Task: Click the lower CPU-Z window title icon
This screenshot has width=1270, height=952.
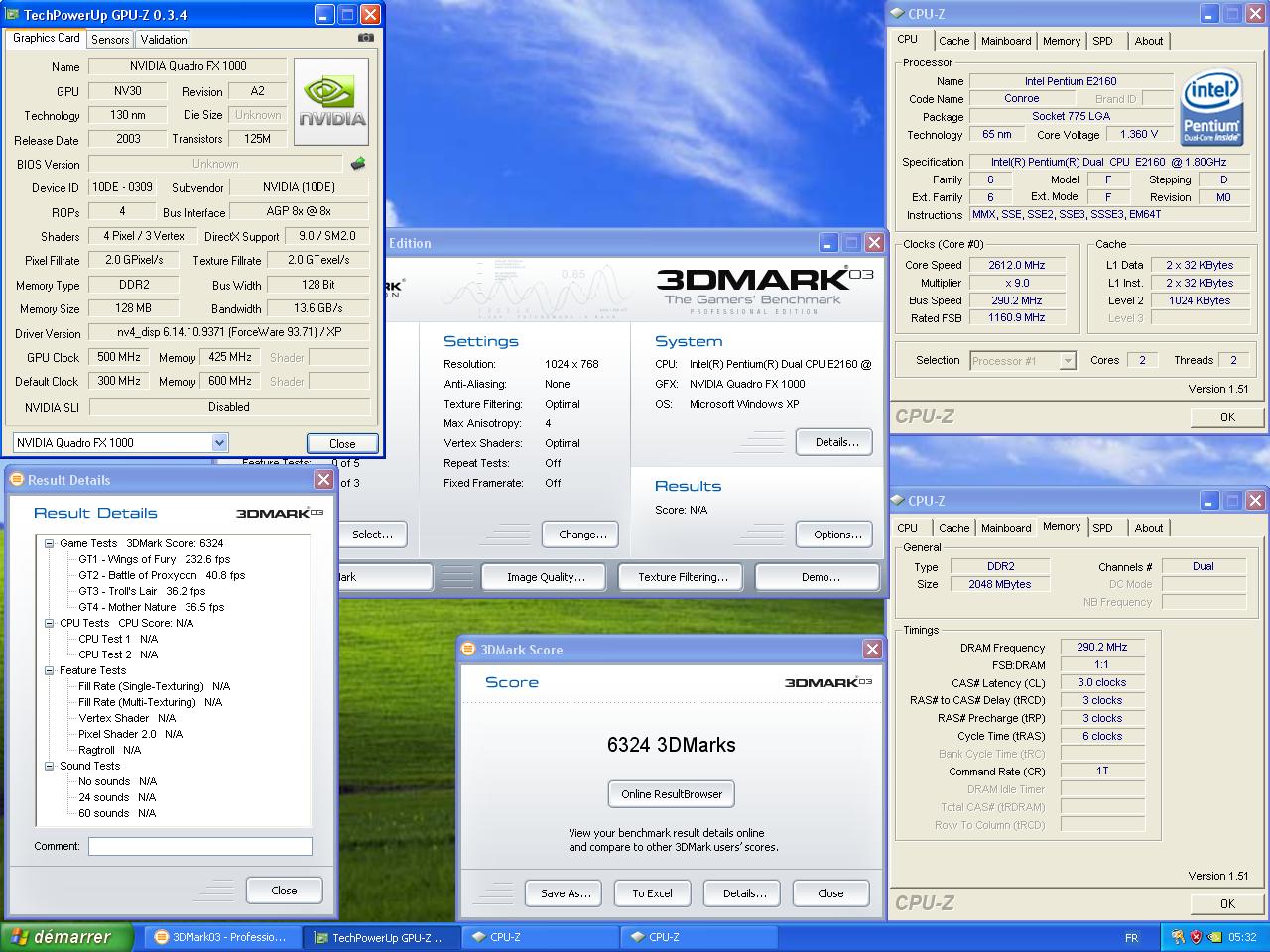Action: click(897, 501)
